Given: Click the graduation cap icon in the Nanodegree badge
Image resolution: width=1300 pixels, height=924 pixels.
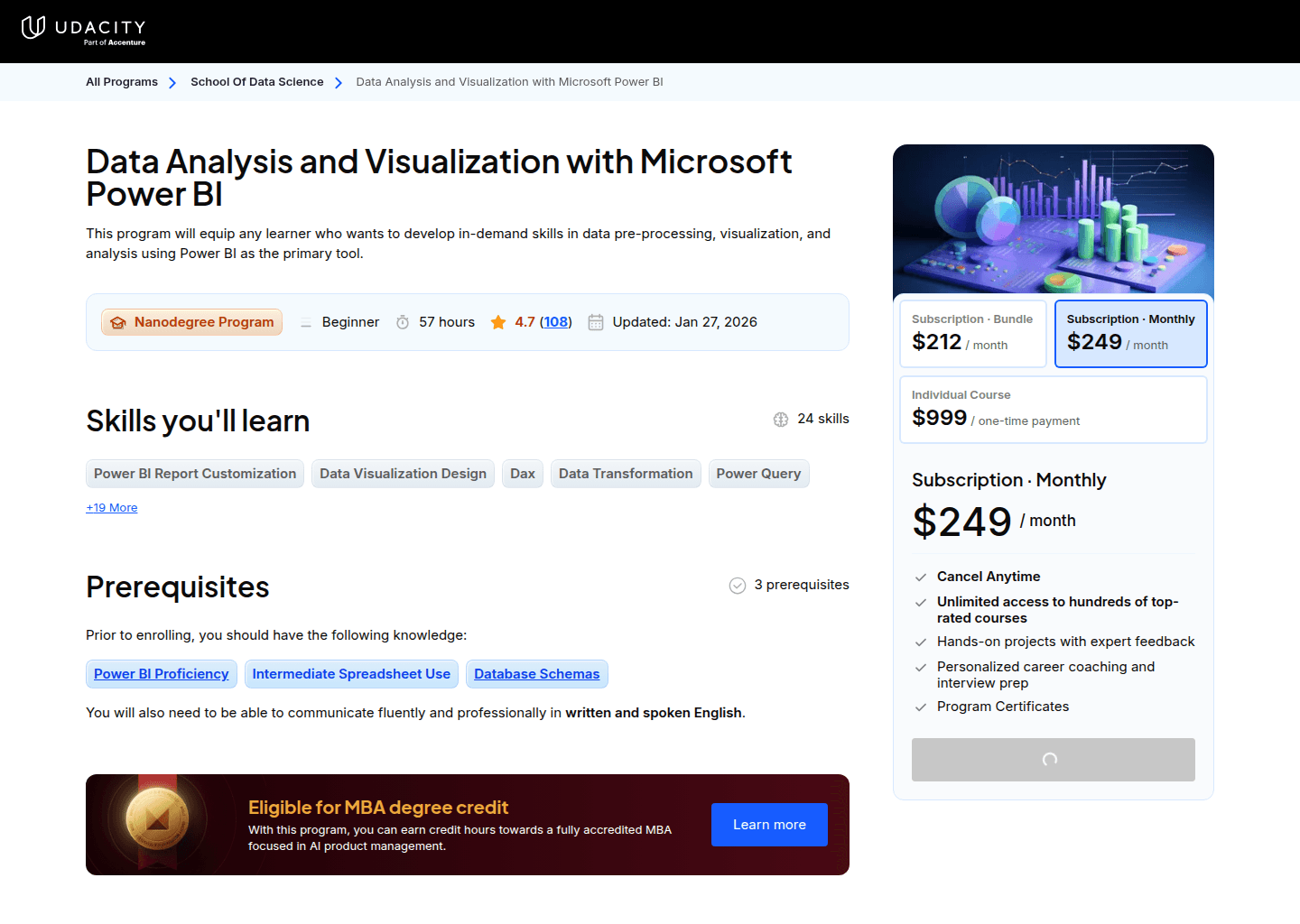Looking at the screenshot, I should [119, 321].
